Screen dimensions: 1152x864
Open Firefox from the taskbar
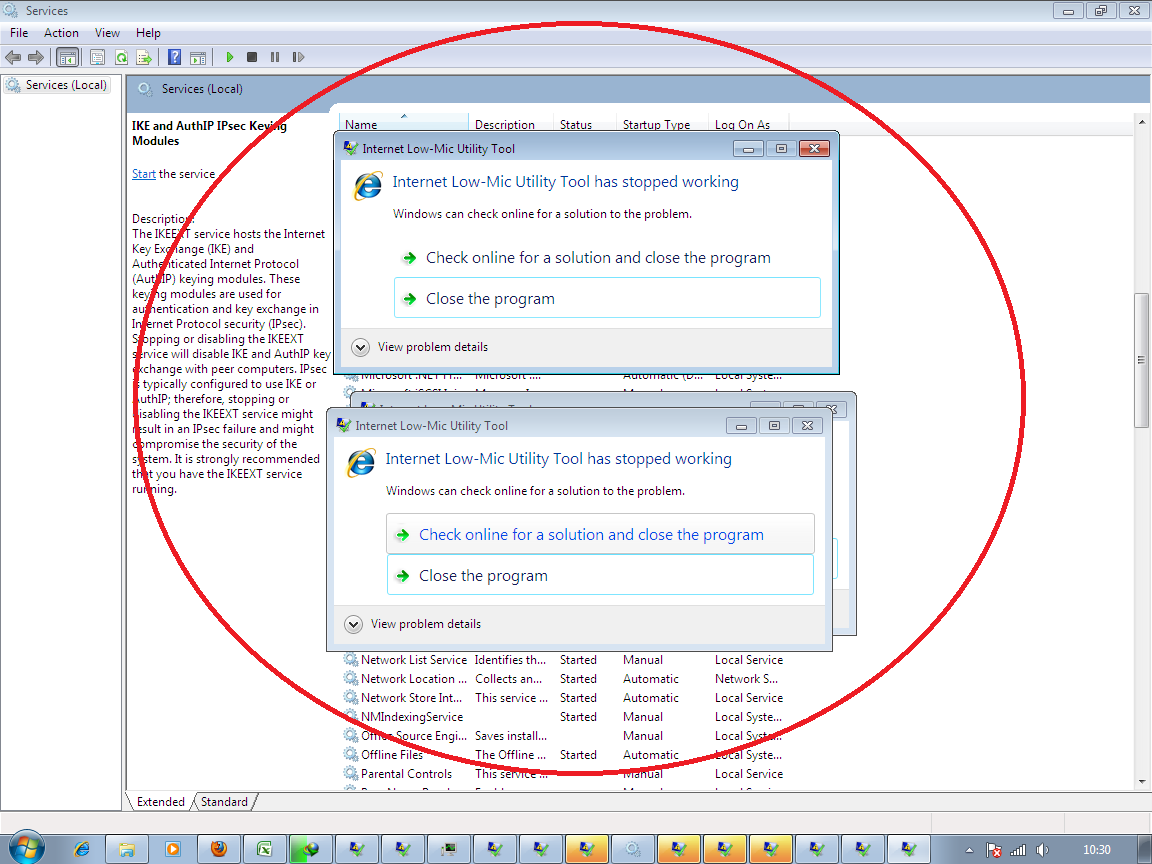(x=218, y=849)
